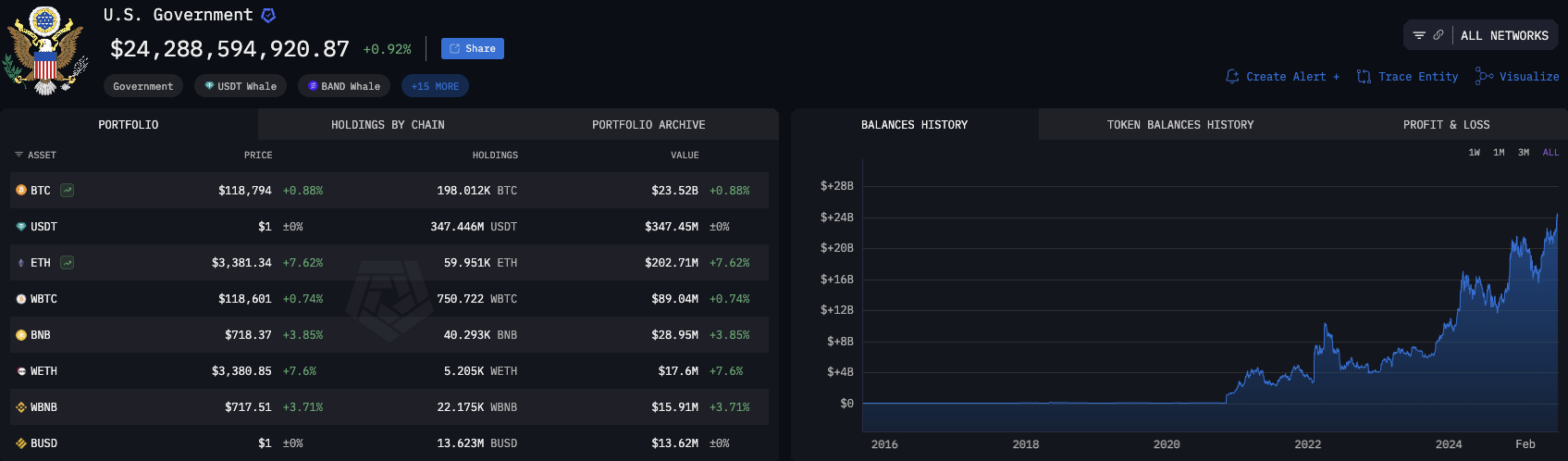The width and height of the screenshot is (1568, 461).
Task: Open the ALL NETWORKS selector
Action: coord(1504,35)
